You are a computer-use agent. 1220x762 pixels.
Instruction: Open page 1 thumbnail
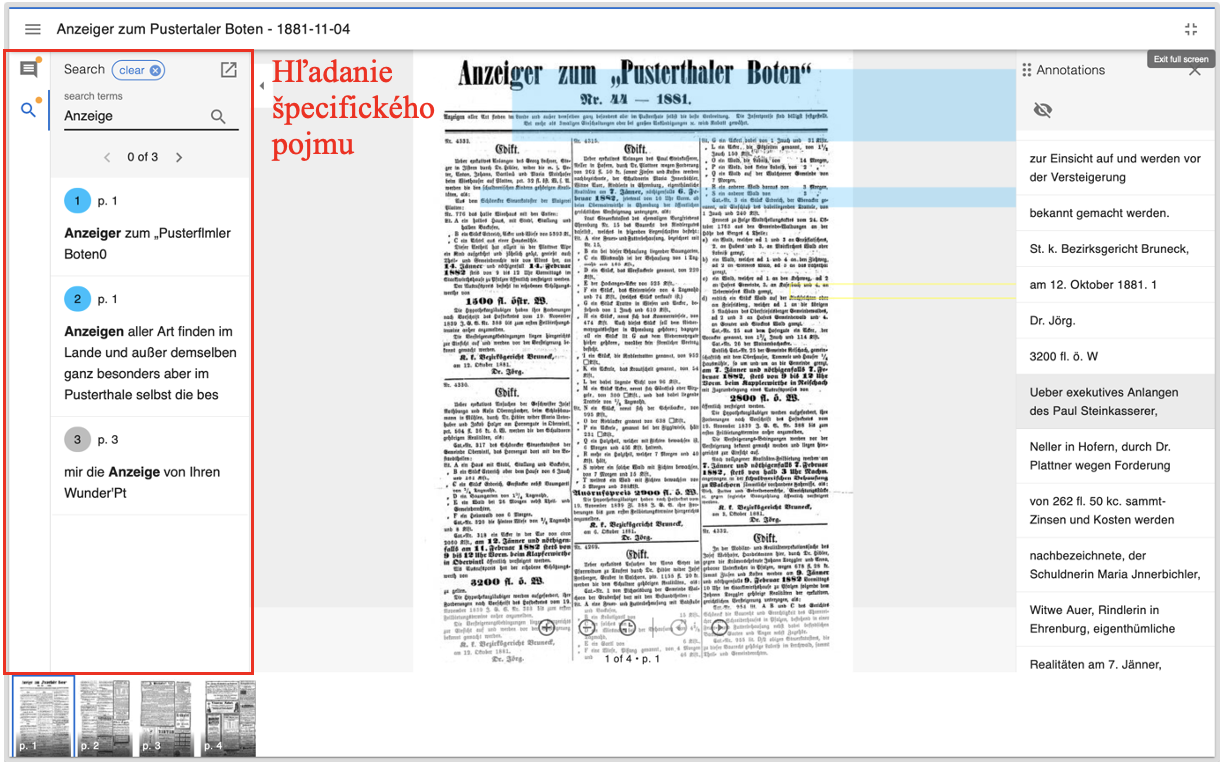[44, 717]
